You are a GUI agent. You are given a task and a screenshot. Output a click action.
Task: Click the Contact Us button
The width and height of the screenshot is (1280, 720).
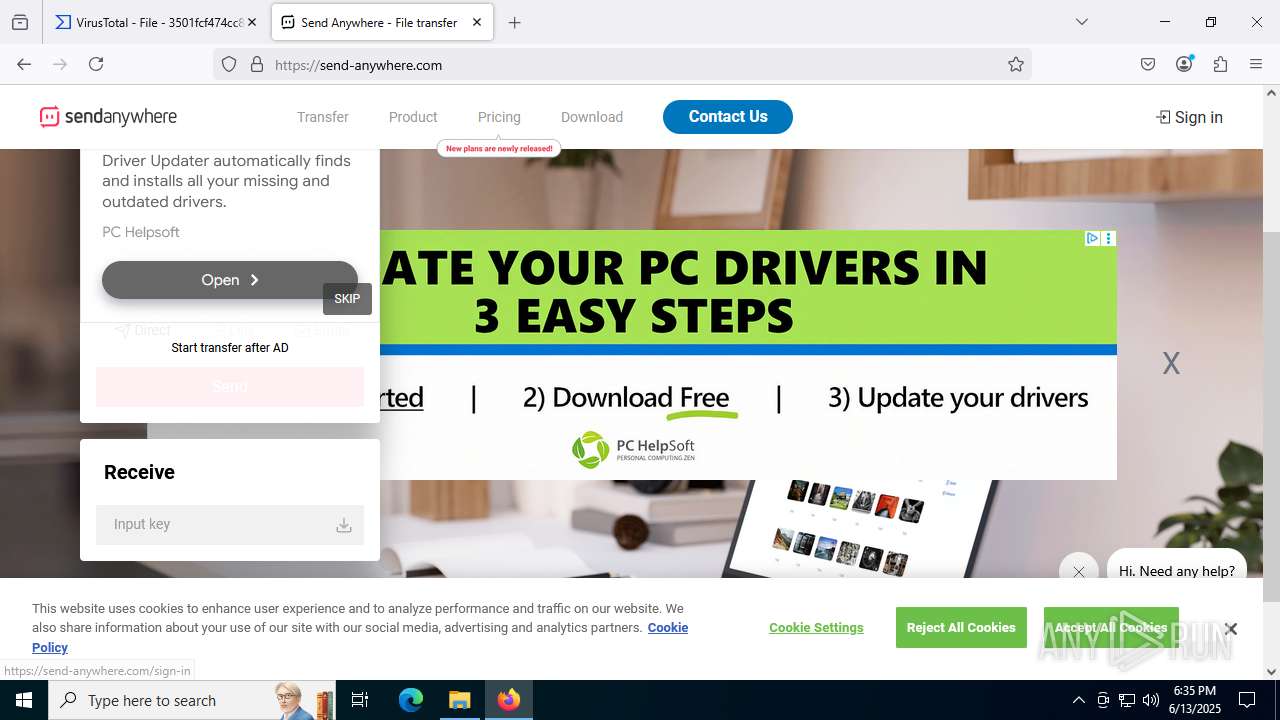point(728,116)
